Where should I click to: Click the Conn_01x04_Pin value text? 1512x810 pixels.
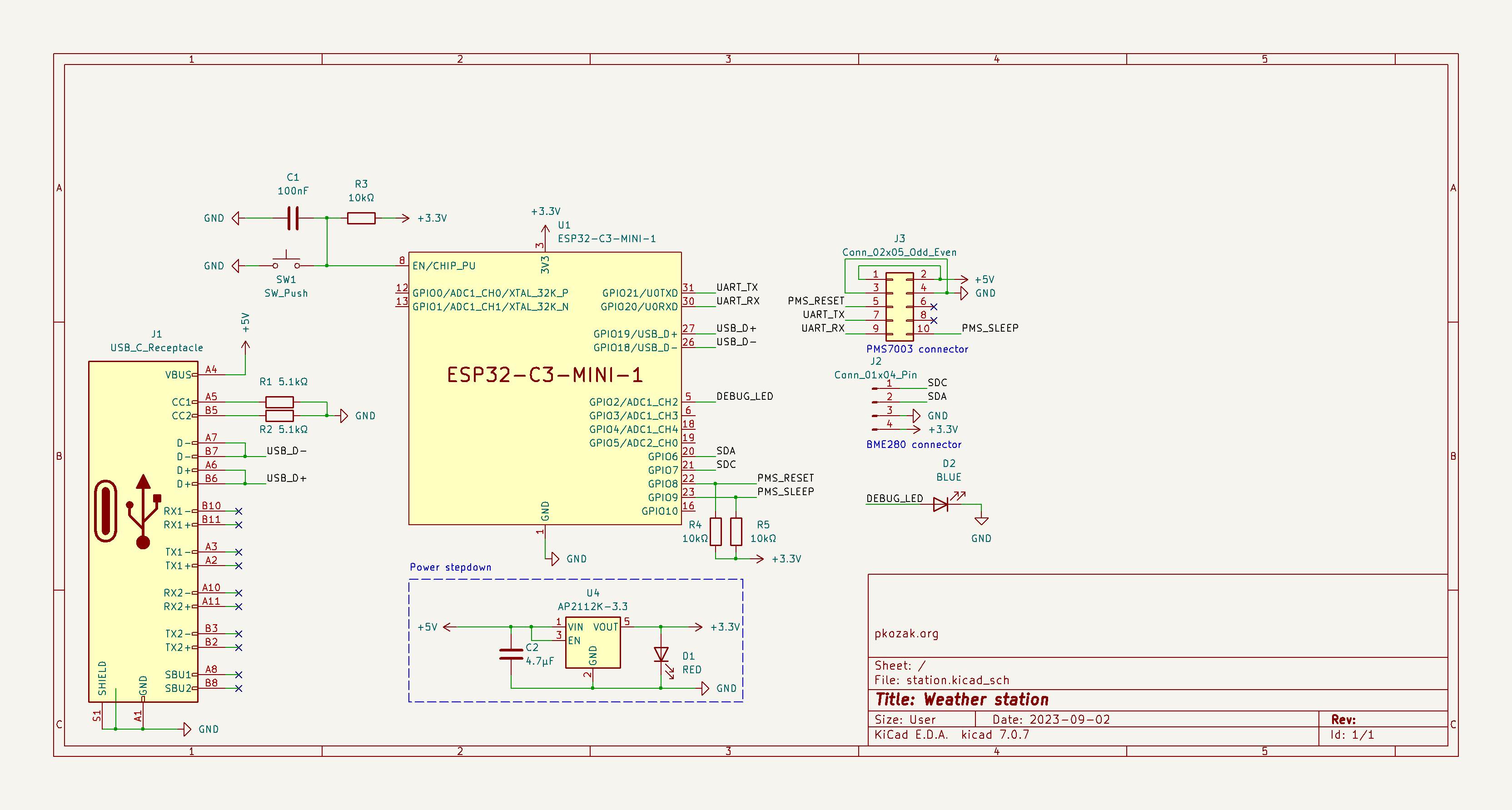875,374
